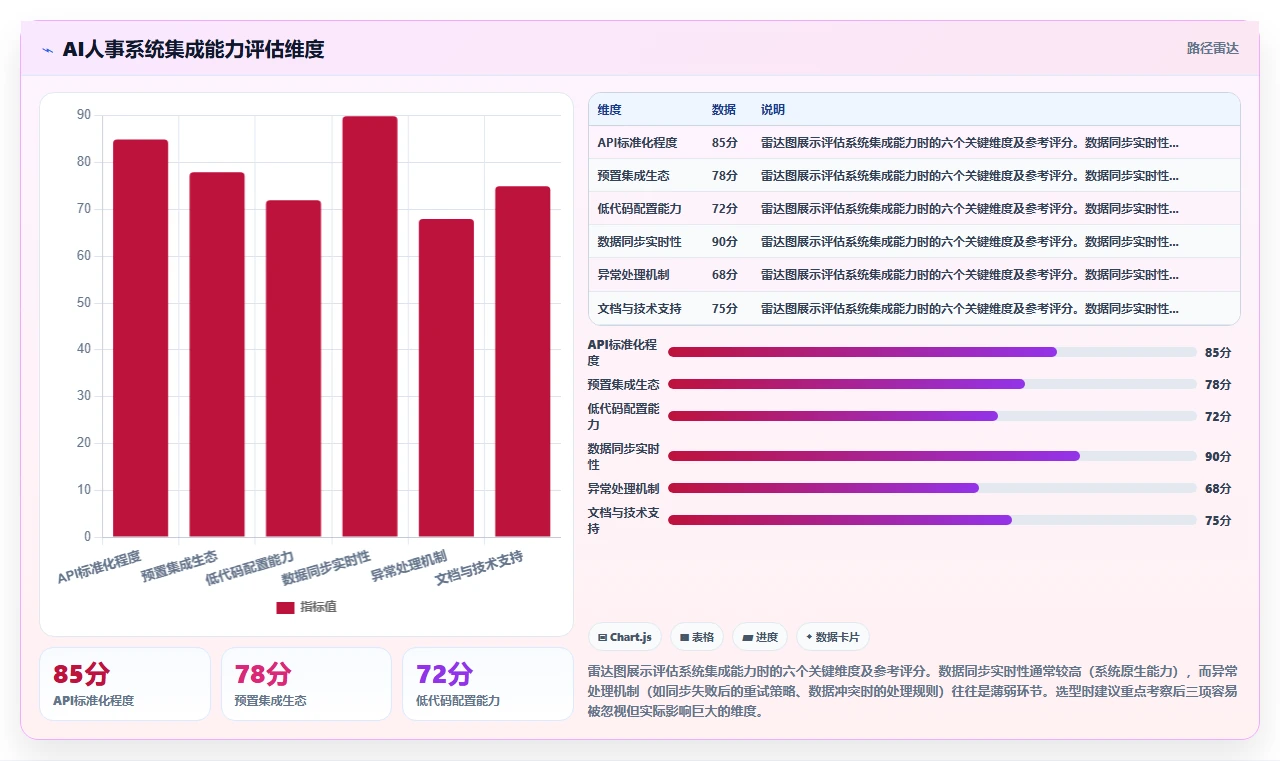This screenshot has height=761, width=1280.
Task: Click the 75分 value beside the progress bar
Action: [1218, 520]
